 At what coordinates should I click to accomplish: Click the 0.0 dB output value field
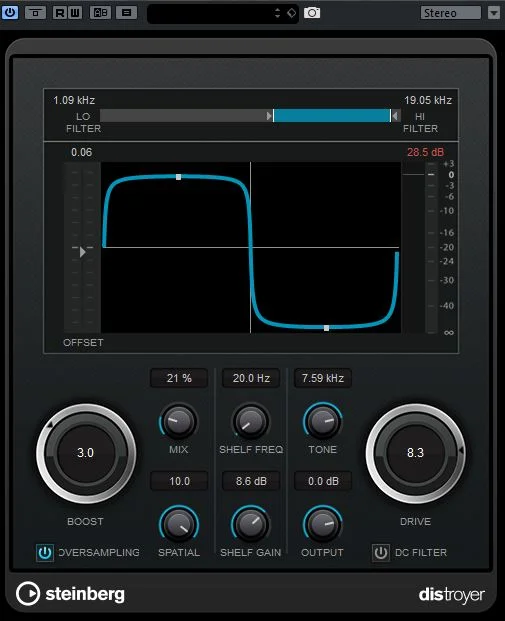pos(323,481)
